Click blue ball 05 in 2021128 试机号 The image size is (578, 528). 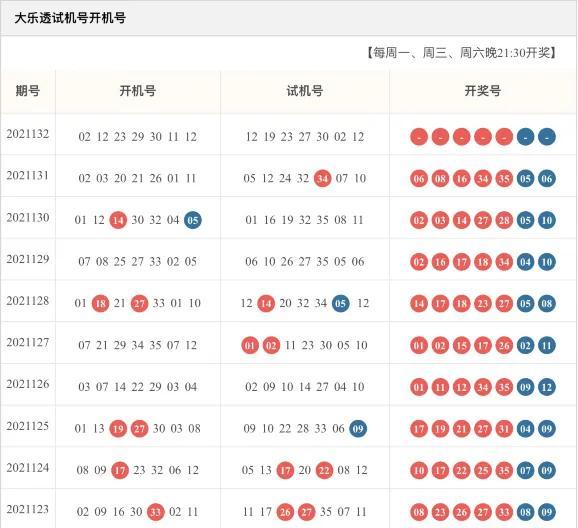coord(341,303)
